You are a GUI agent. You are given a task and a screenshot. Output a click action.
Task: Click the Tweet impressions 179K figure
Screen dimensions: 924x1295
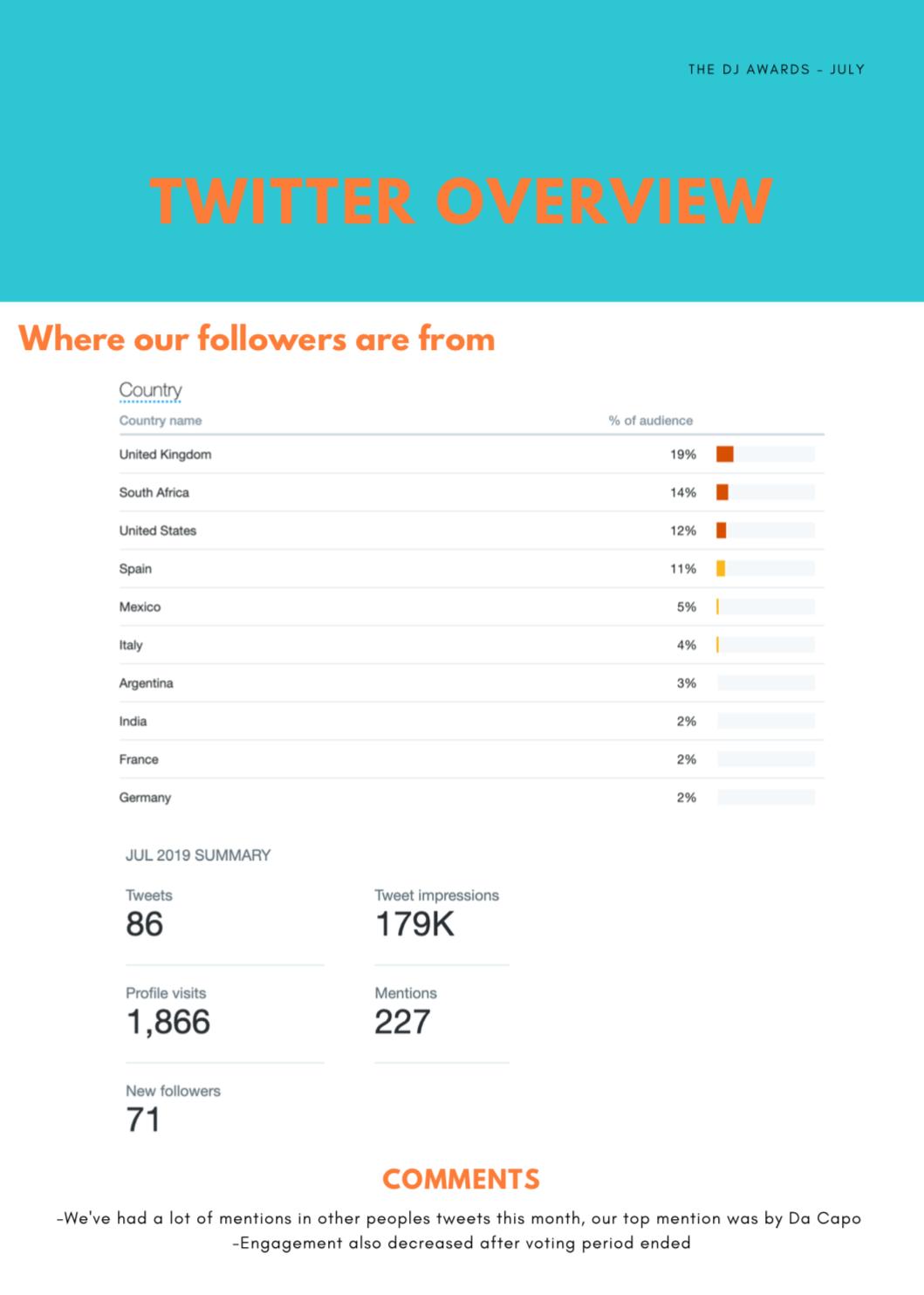(x=414, y=924)
